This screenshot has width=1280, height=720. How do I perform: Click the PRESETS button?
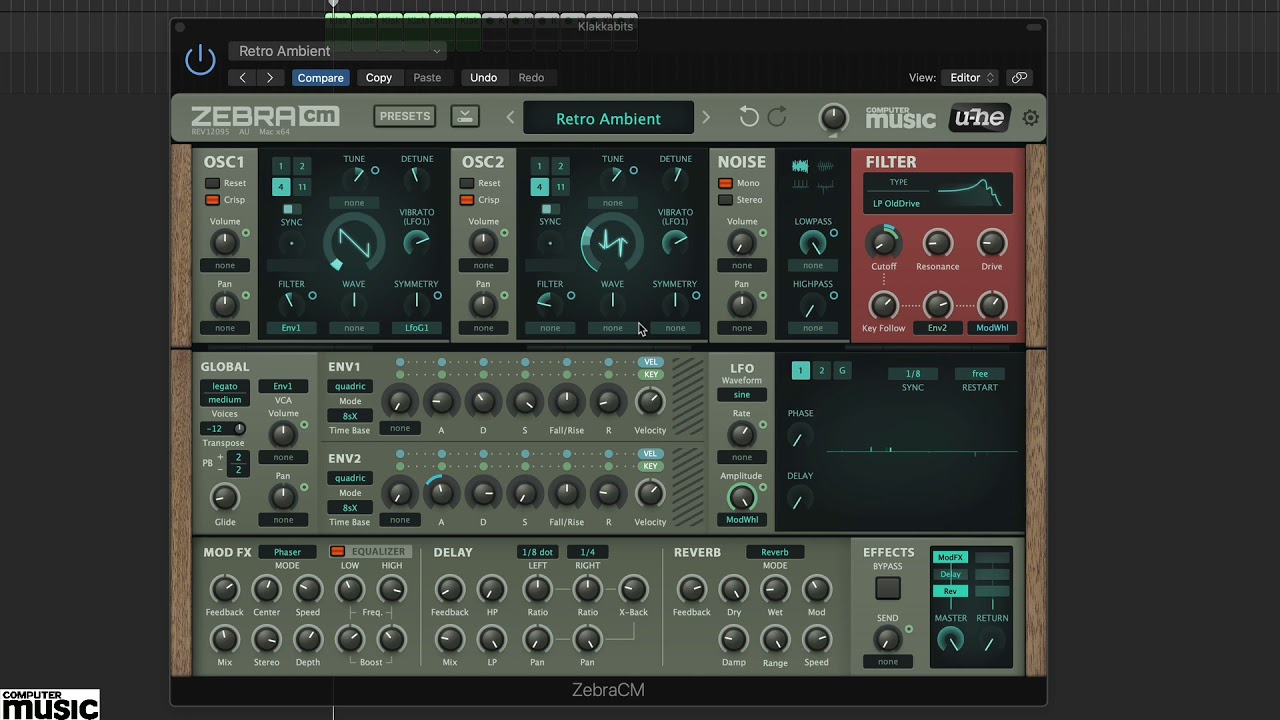[405, 116]
